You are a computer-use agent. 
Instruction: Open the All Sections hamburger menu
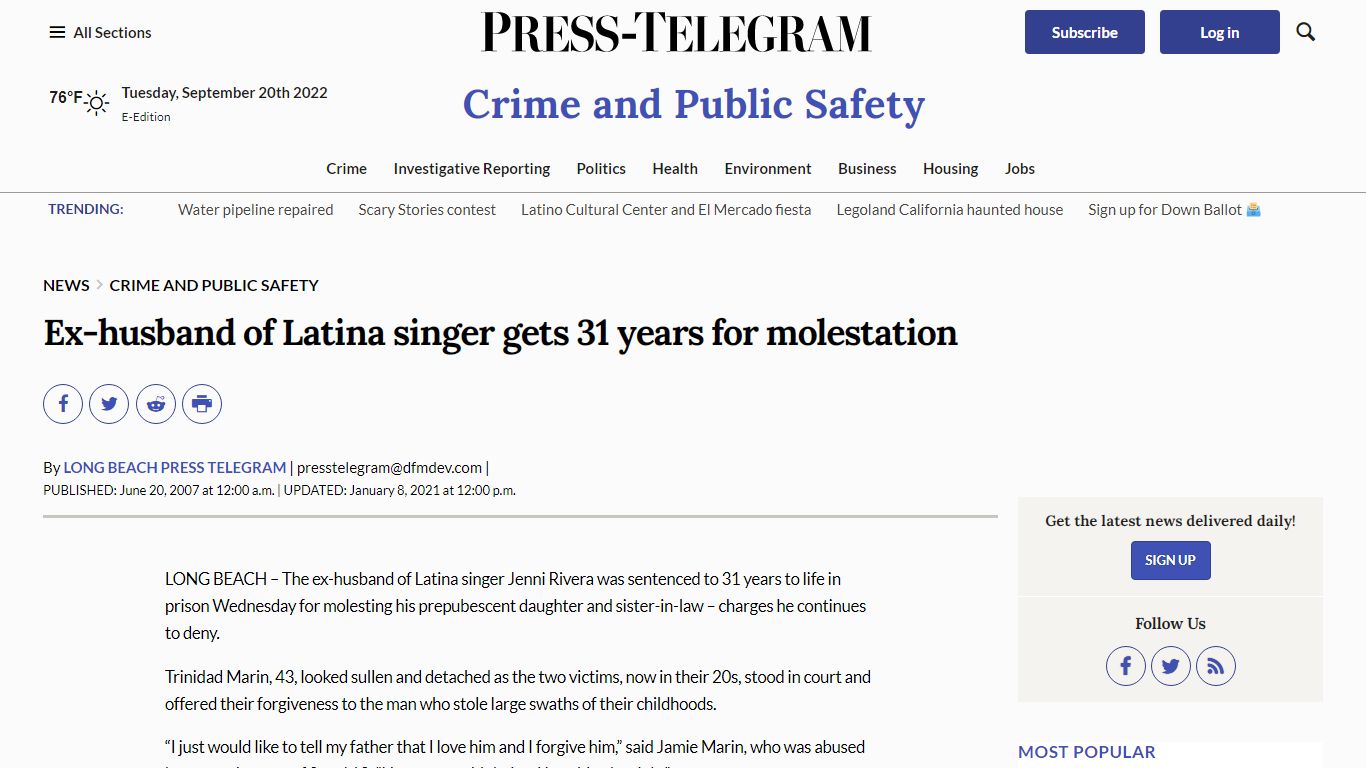coord(100,32)
